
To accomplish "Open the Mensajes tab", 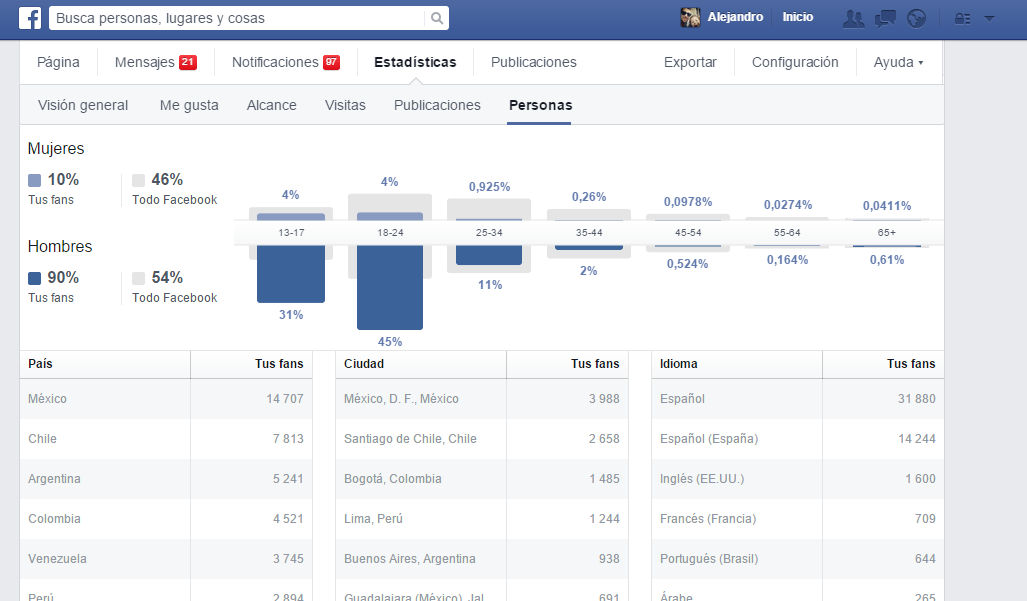I will (145, 62).
